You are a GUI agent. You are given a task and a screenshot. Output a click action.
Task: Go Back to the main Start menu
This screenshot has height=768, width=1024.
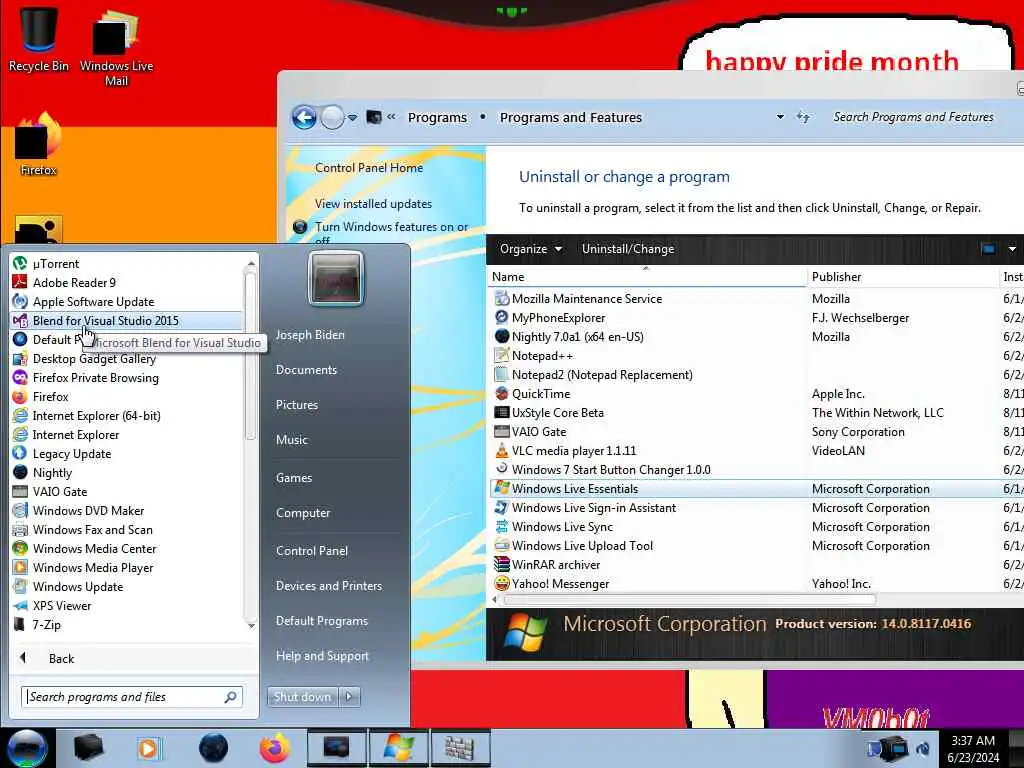(61, 658)
